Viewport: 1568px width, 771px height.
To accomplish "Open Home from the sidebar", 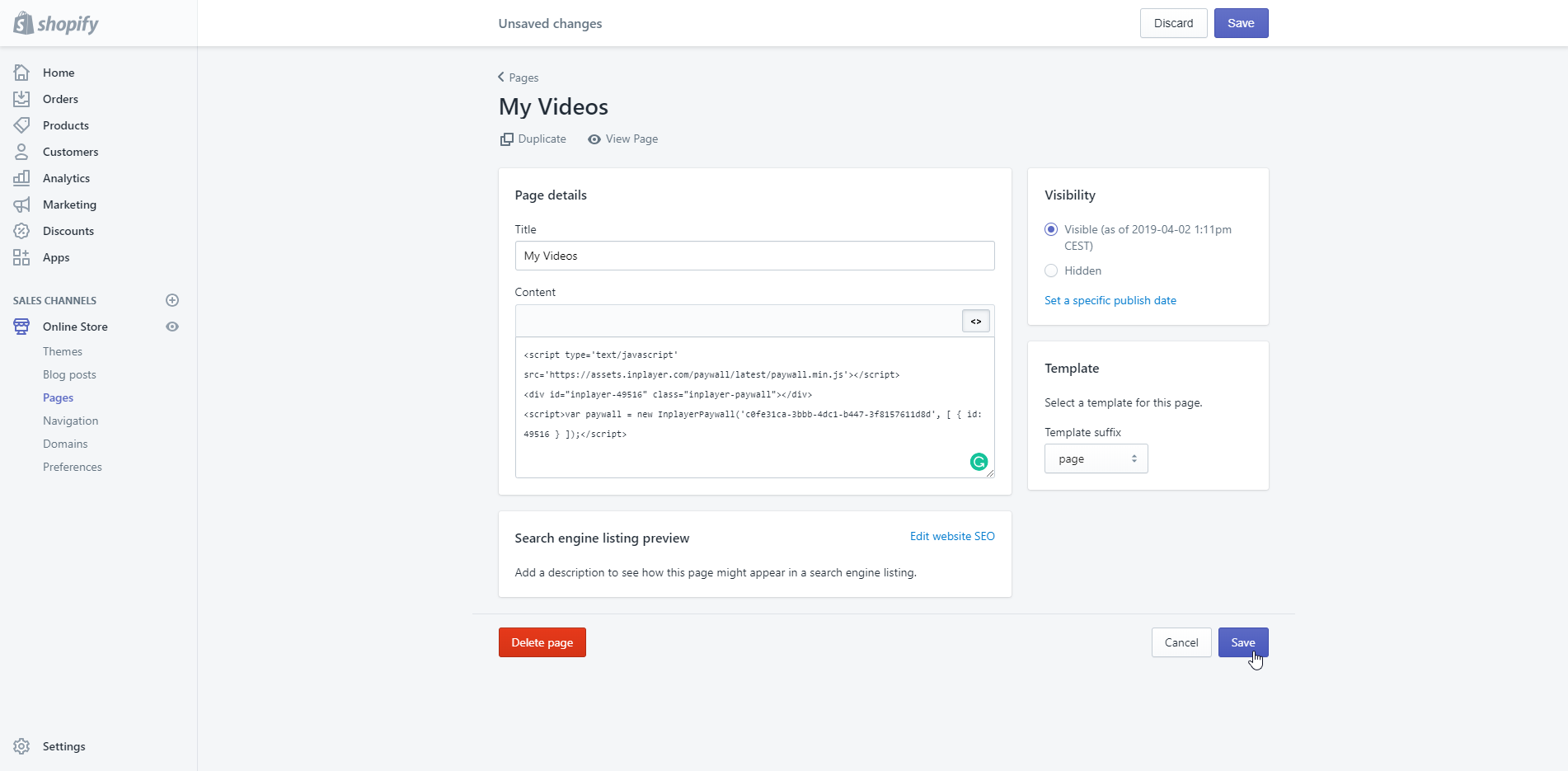I will click(59, 73).
